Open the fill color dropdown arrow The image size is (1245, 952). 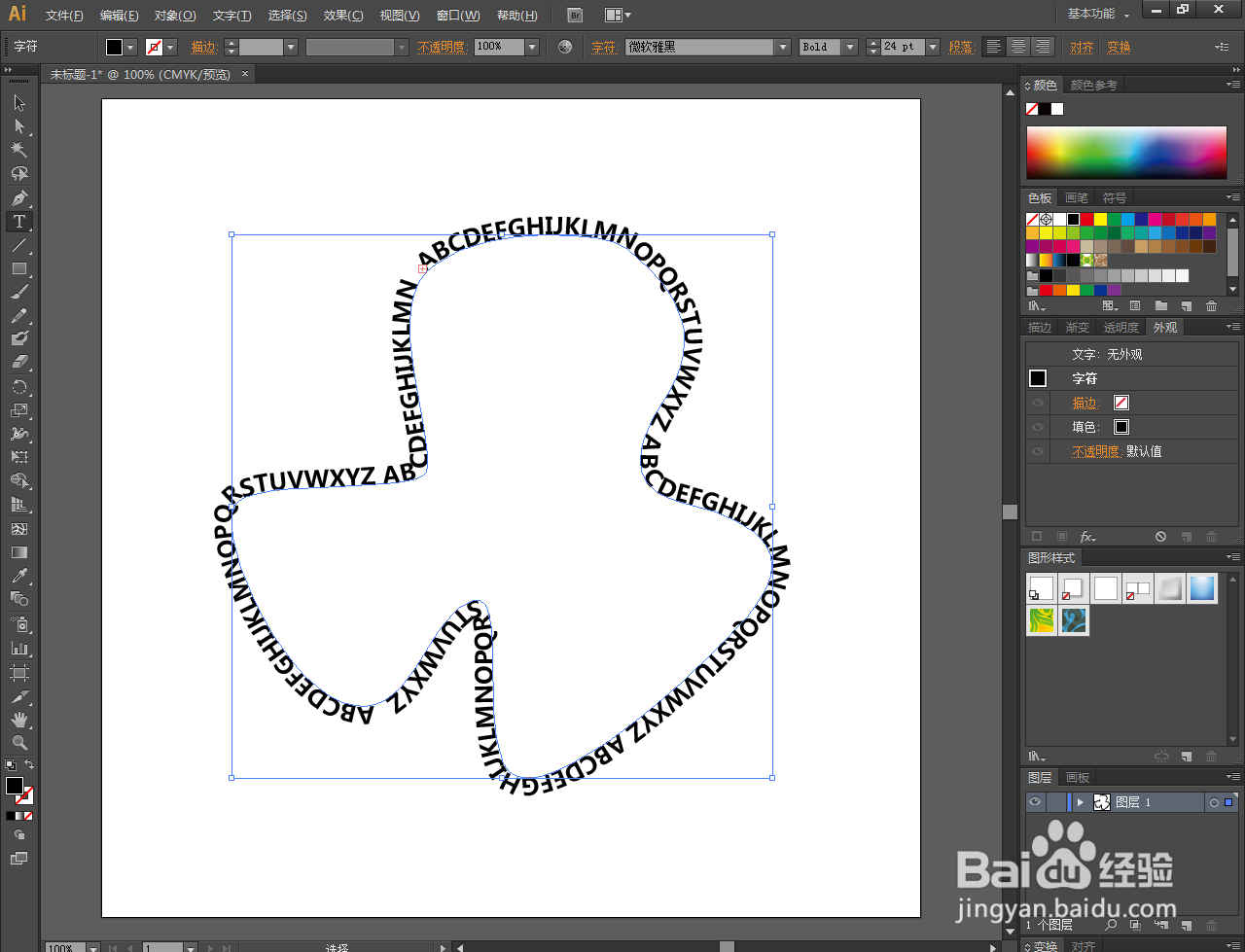coord(130,47)
